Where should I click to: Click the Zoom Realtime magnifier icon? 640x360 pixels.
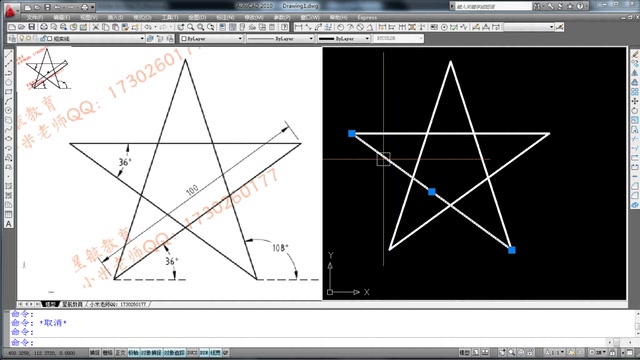pyautogui.click(x=191, y=27)
